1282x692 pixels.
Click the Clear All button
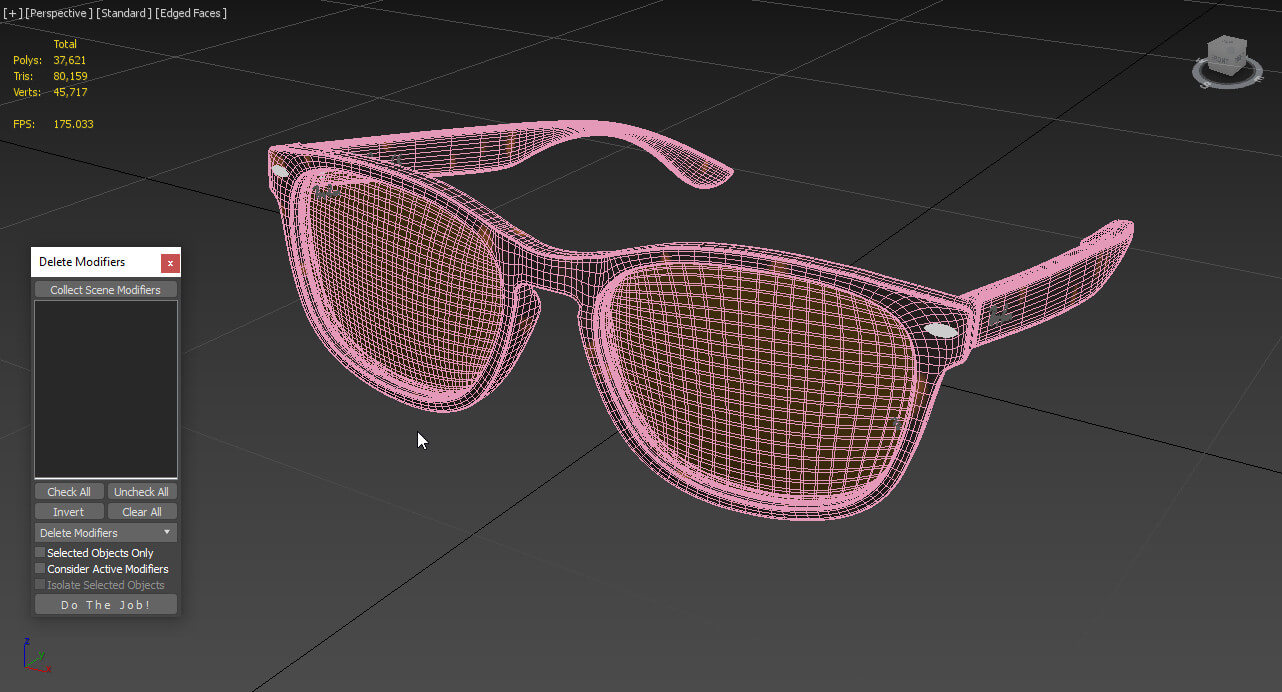(x=142, y=511)
